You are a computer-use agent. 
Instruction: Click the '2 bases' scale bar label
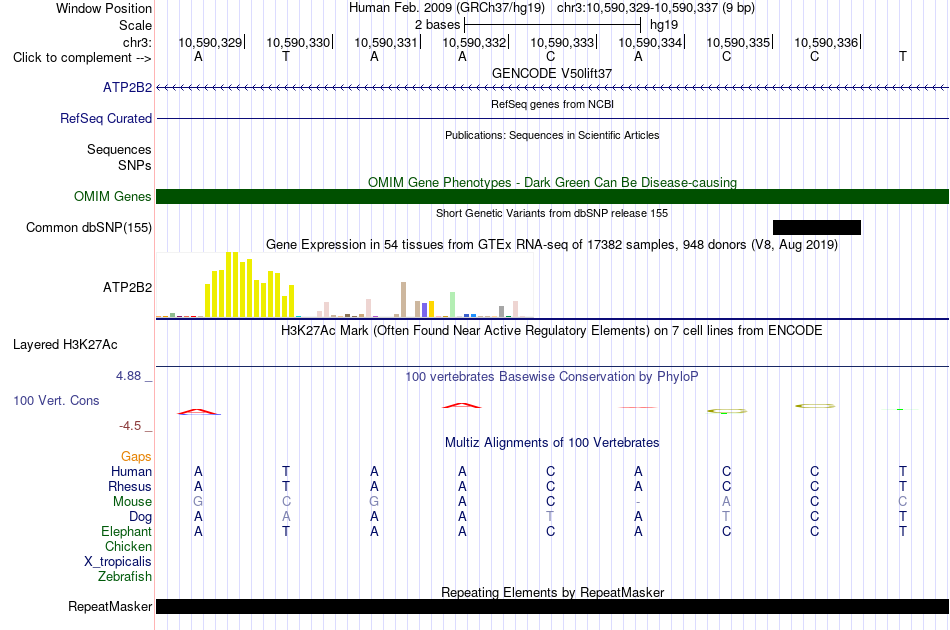(x=437, y=25)
